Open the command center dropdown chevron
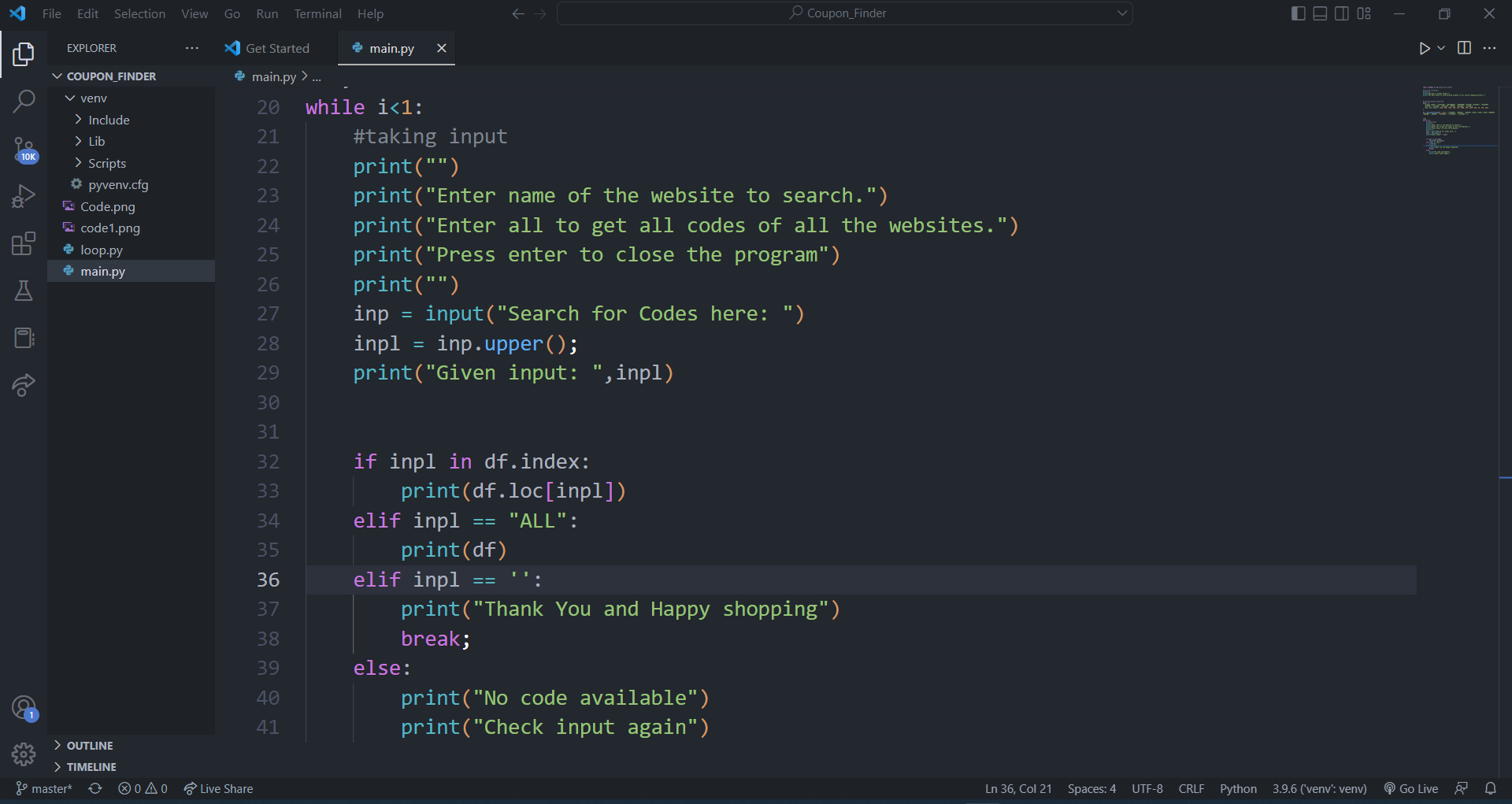 tap(1122, 13)
